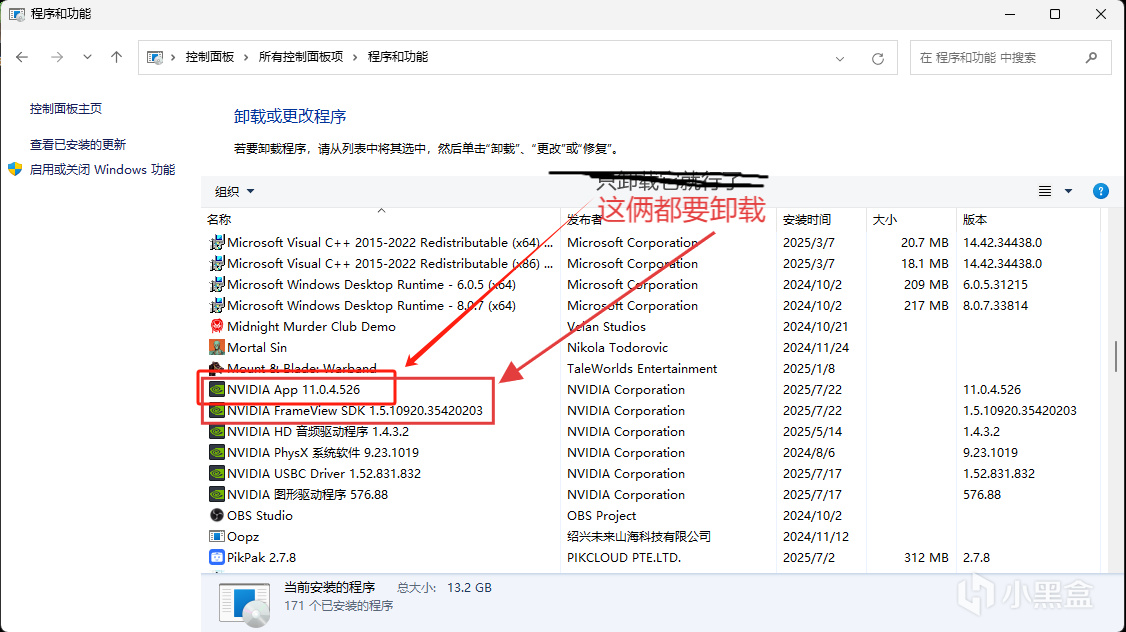Select 控制面板 in the breadcrumb

tap(210, 57)
